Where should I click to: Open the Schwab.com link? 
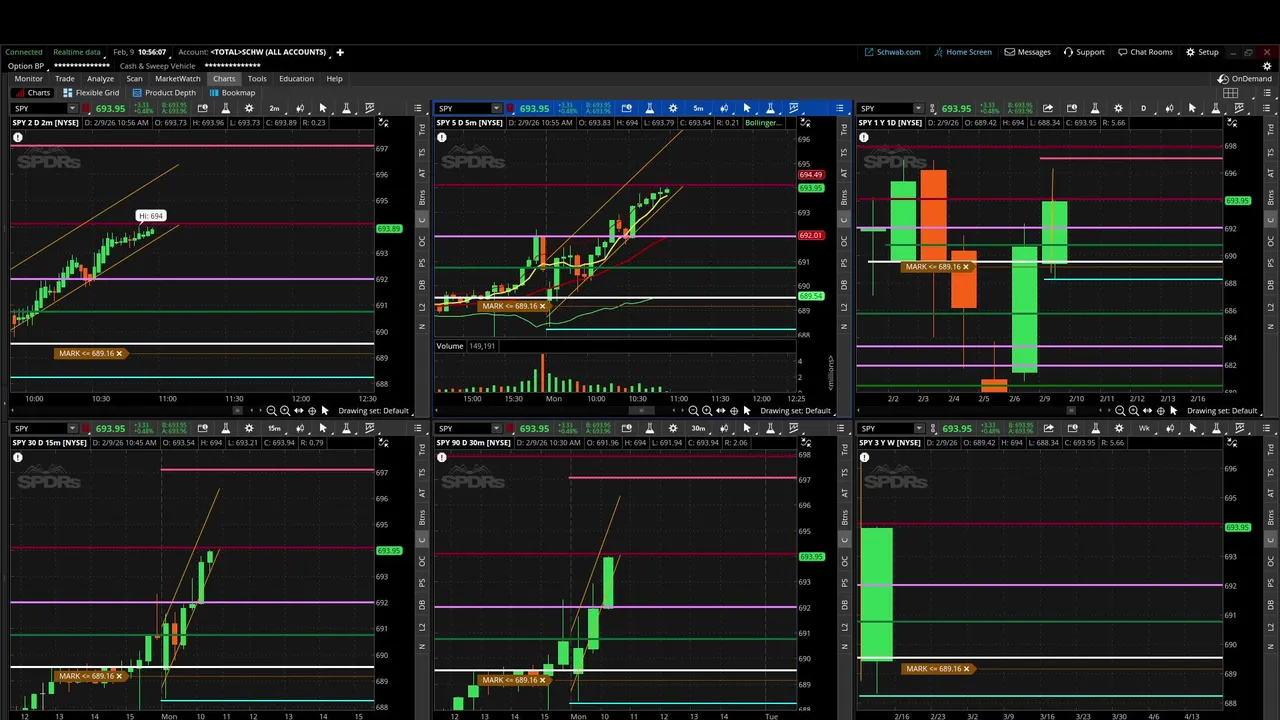892,52
